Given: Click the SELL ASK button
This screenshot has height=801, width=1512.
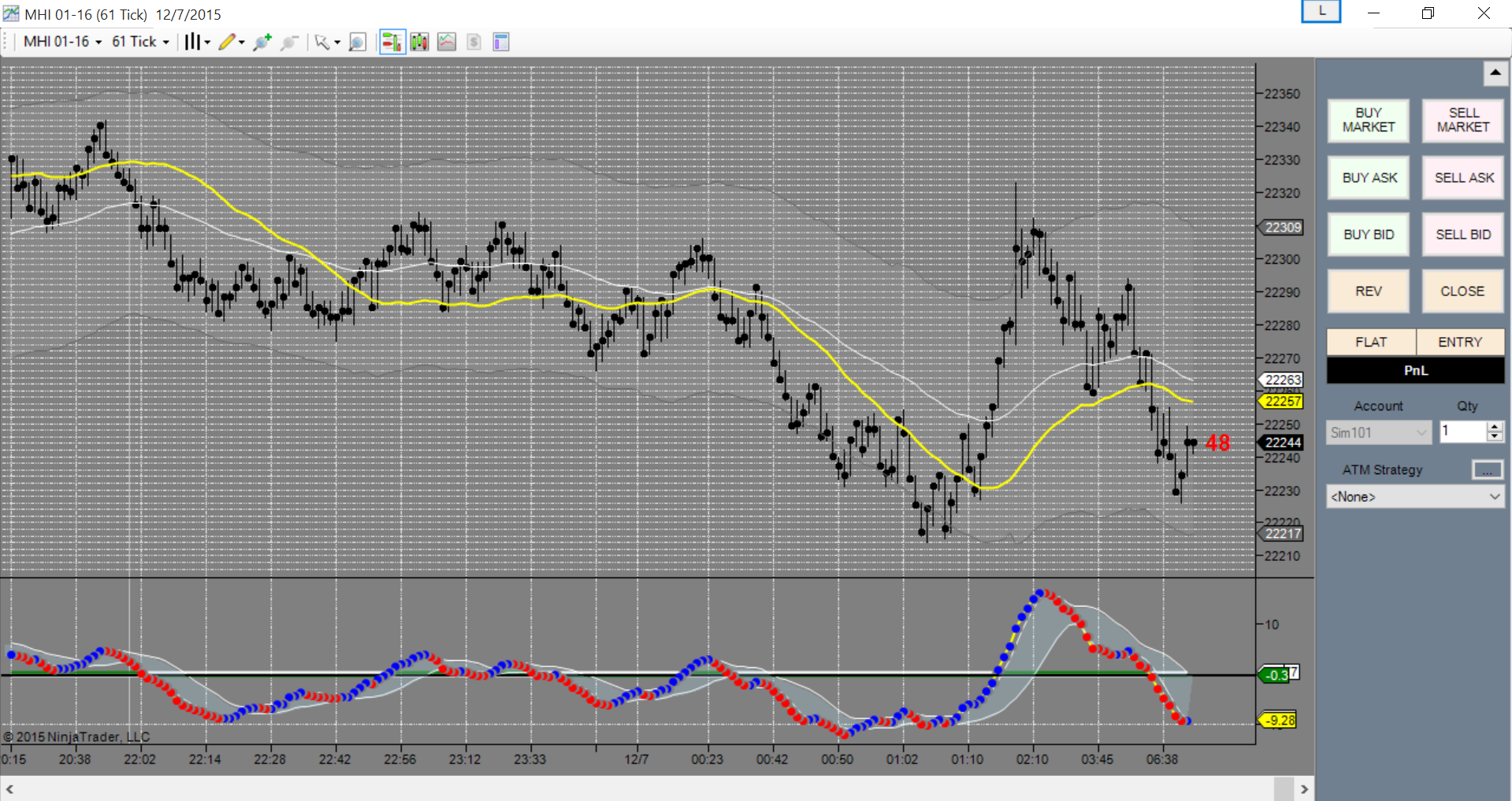Looking at the screenshot, I should click(1463, 178).
